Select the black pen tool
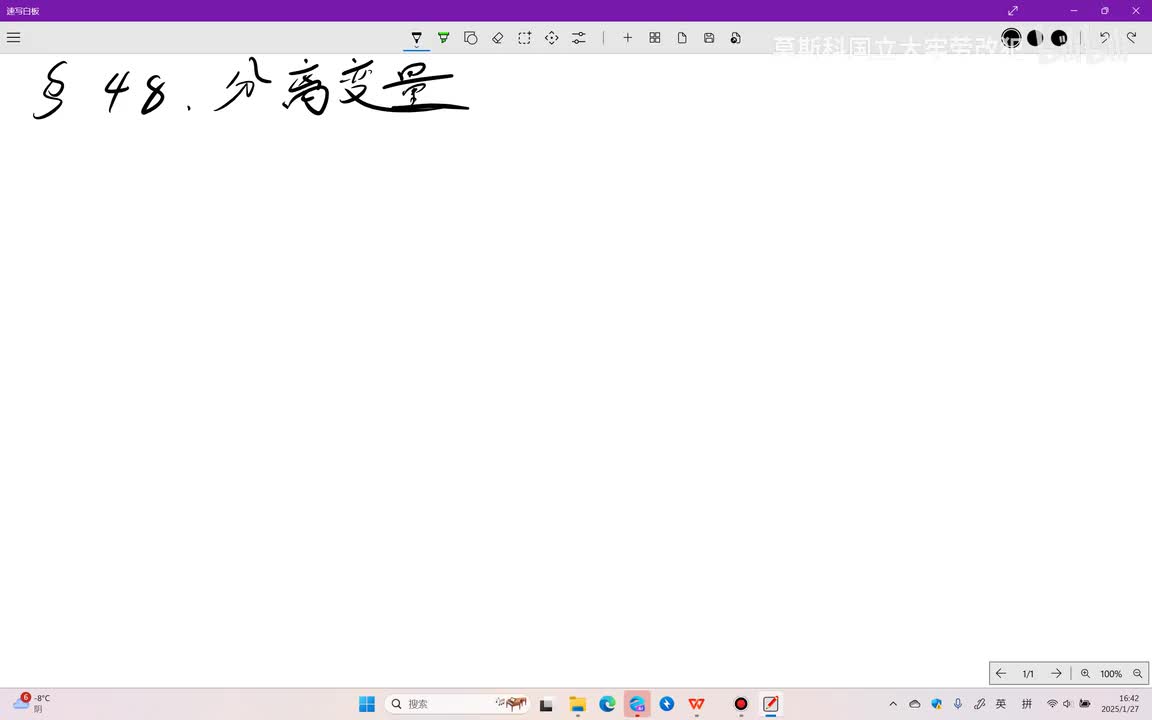Screen dimensions: 1152x720 417,37
